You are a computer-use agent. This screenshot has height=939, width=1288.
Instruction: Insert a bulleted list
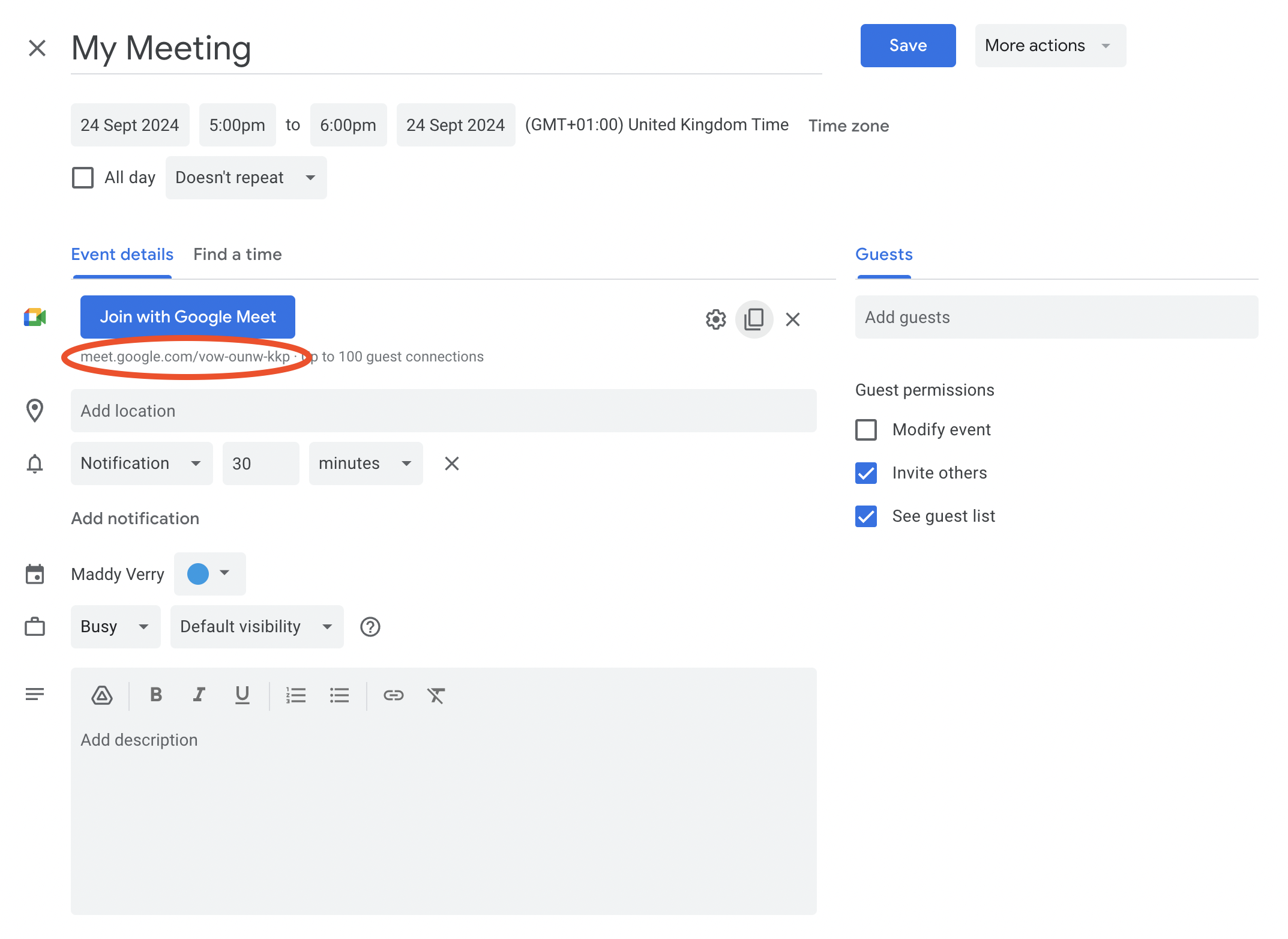[x=339, y=695]
